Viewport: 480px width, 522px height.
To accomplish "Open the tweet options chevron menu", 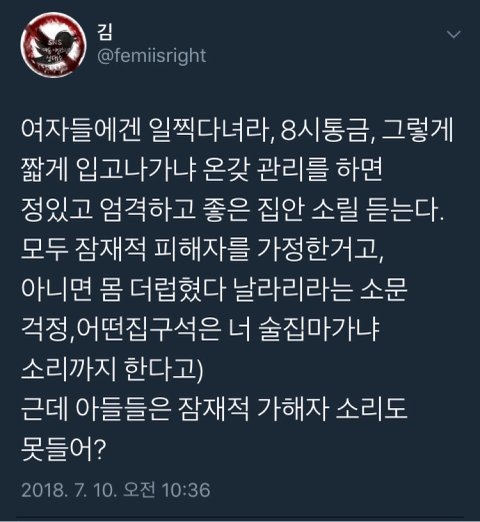I will (454, 34).
